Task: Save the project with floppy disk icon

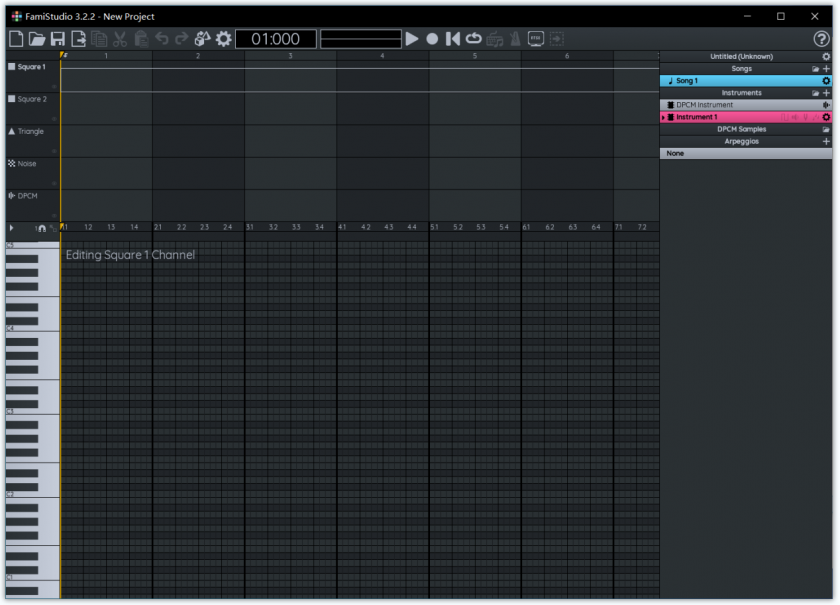Action: (x=58, y=39)
